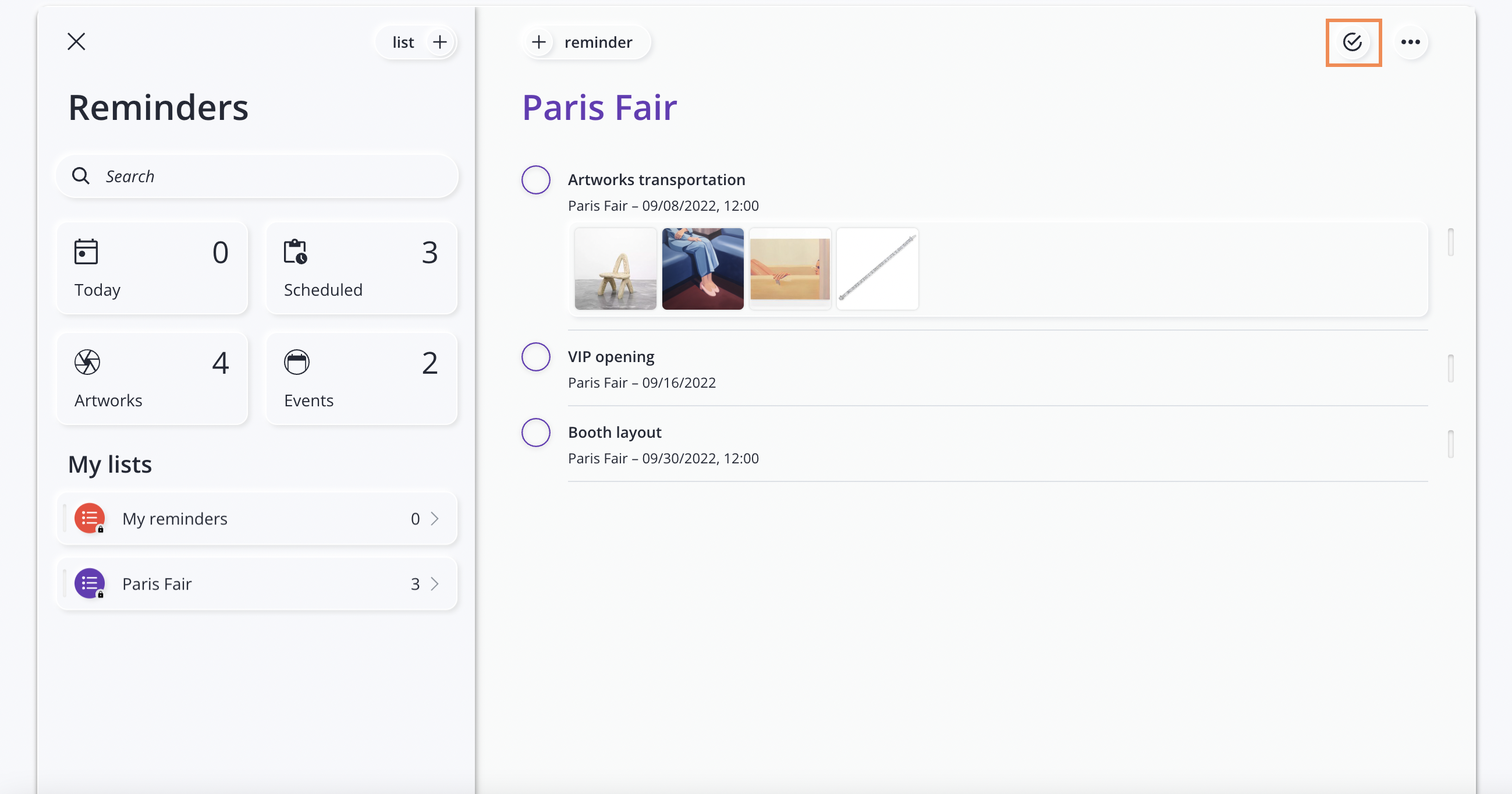1512x794 pixels.
Task: Click the purple Paris Fair list icon
Action: point(90,584)
